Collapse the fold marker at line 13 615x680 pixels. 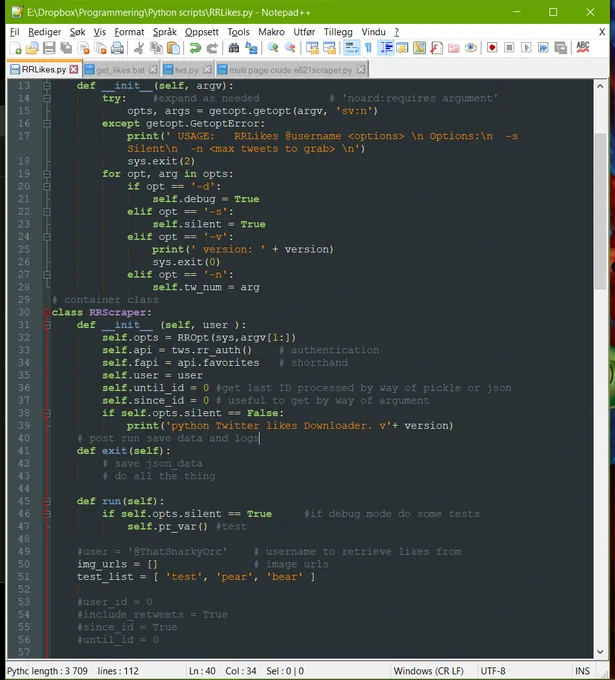[x=47, y=85]
